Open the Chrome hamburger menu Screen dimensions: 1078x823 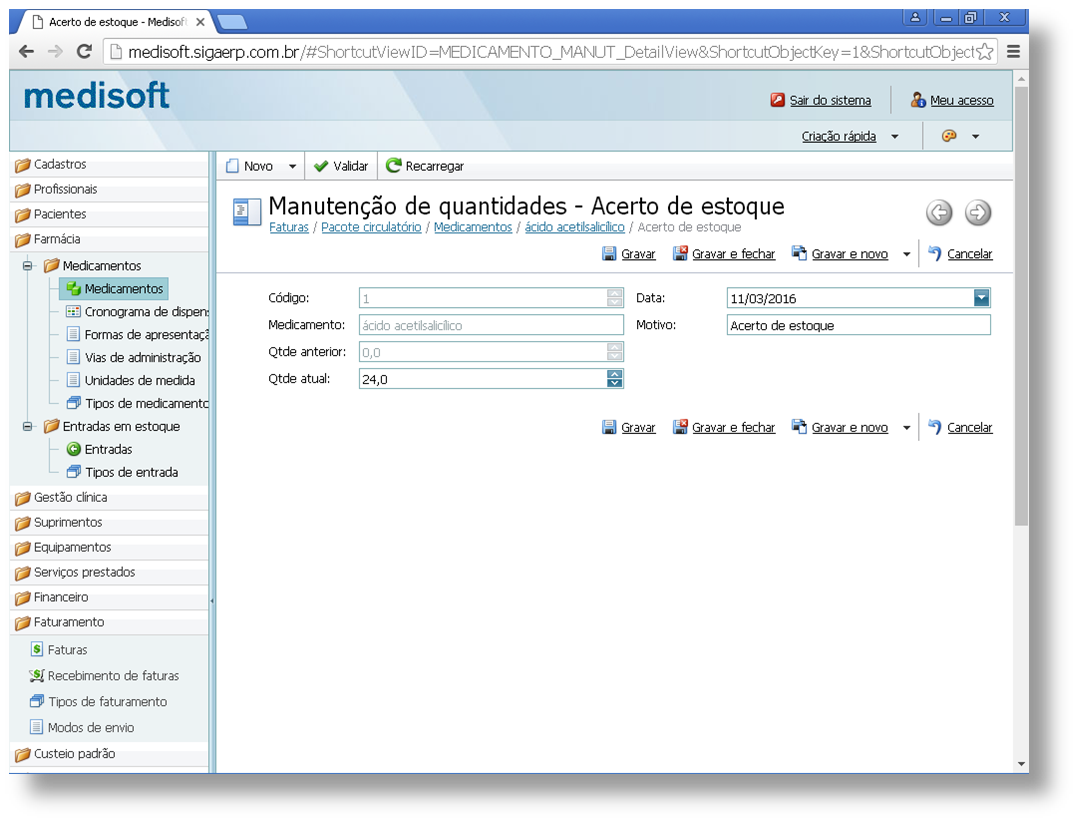tap(1013, 52)
